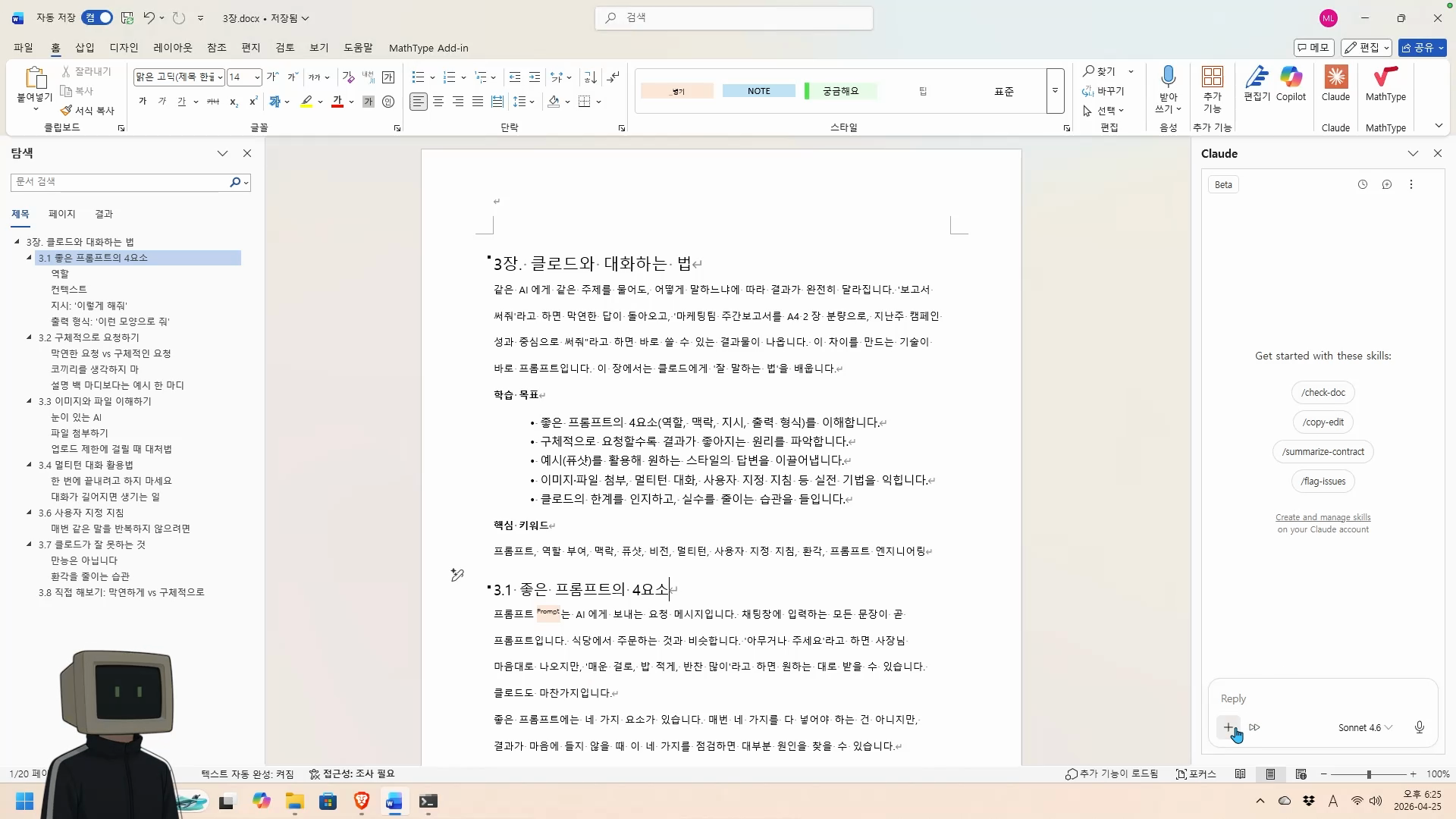Open chat history in Claude pane

point(1363,184)
